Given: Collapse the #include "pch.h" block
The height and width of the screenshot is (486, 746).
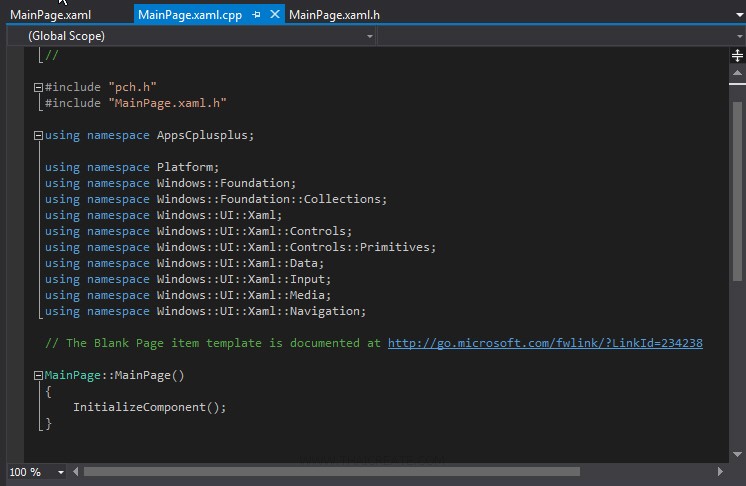Looking at the screenshot, I should pyautogui.click(x=38, y=87).
